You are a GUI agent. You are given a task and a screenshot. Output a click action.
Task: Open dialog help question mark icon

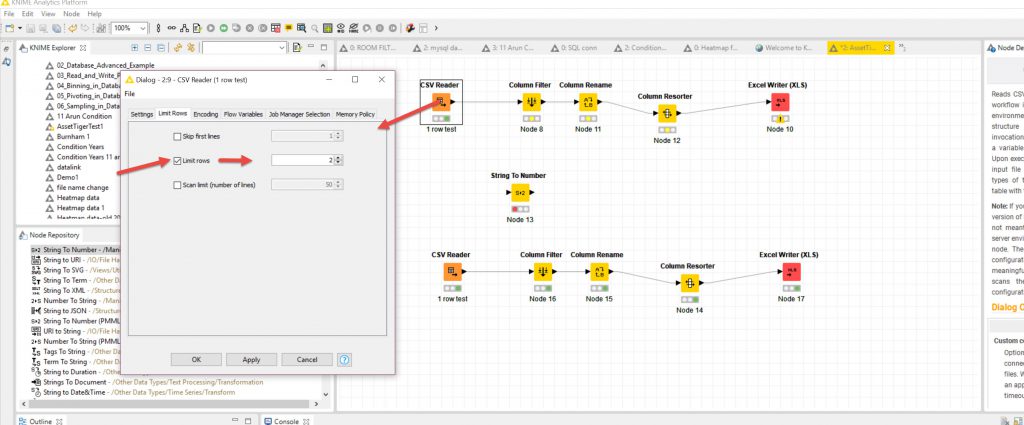point(344,359)
